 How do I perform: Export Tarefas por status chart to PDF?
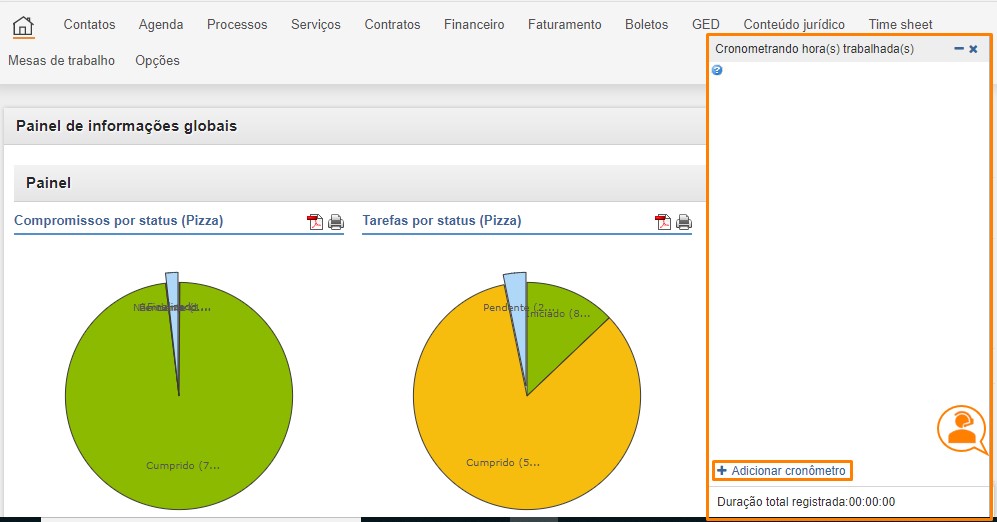(x=663, y=222)
